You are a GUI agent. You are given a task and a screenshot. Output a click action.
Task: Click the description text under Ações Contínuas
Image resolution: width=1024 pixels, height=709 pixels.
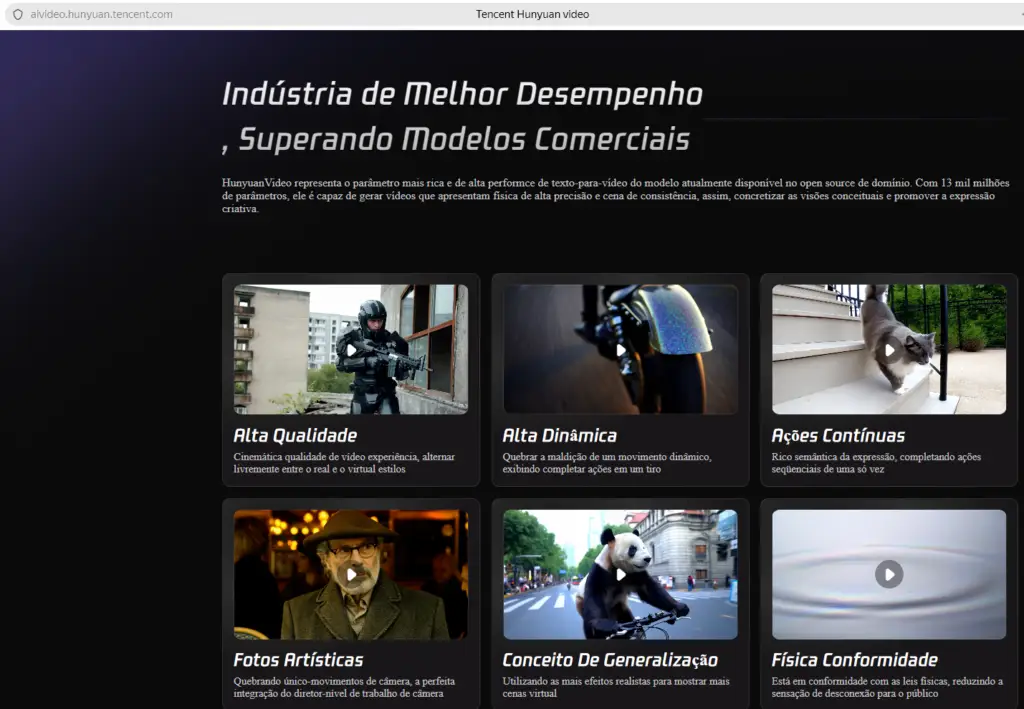click(876, 463)
